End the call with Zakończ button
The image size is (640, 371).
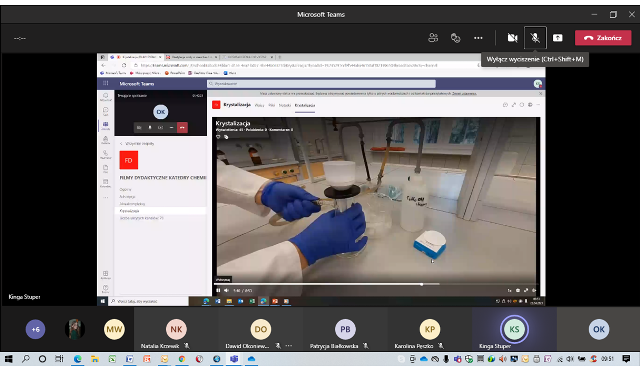click(603, 38)
